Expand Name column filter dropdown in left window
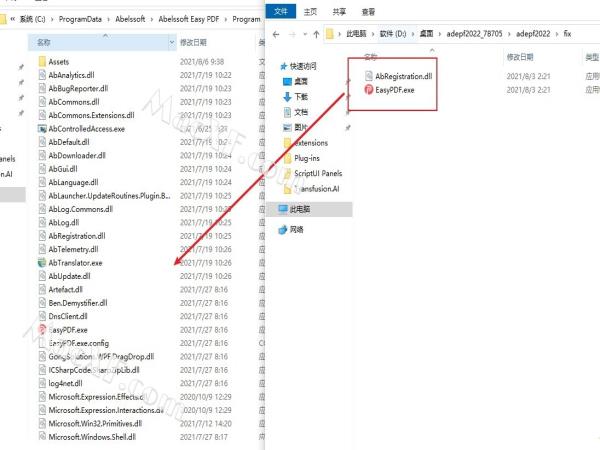Image resolution: width=600 pixels, height=450 pixels. pyautogui.click(x=172, y=42)
